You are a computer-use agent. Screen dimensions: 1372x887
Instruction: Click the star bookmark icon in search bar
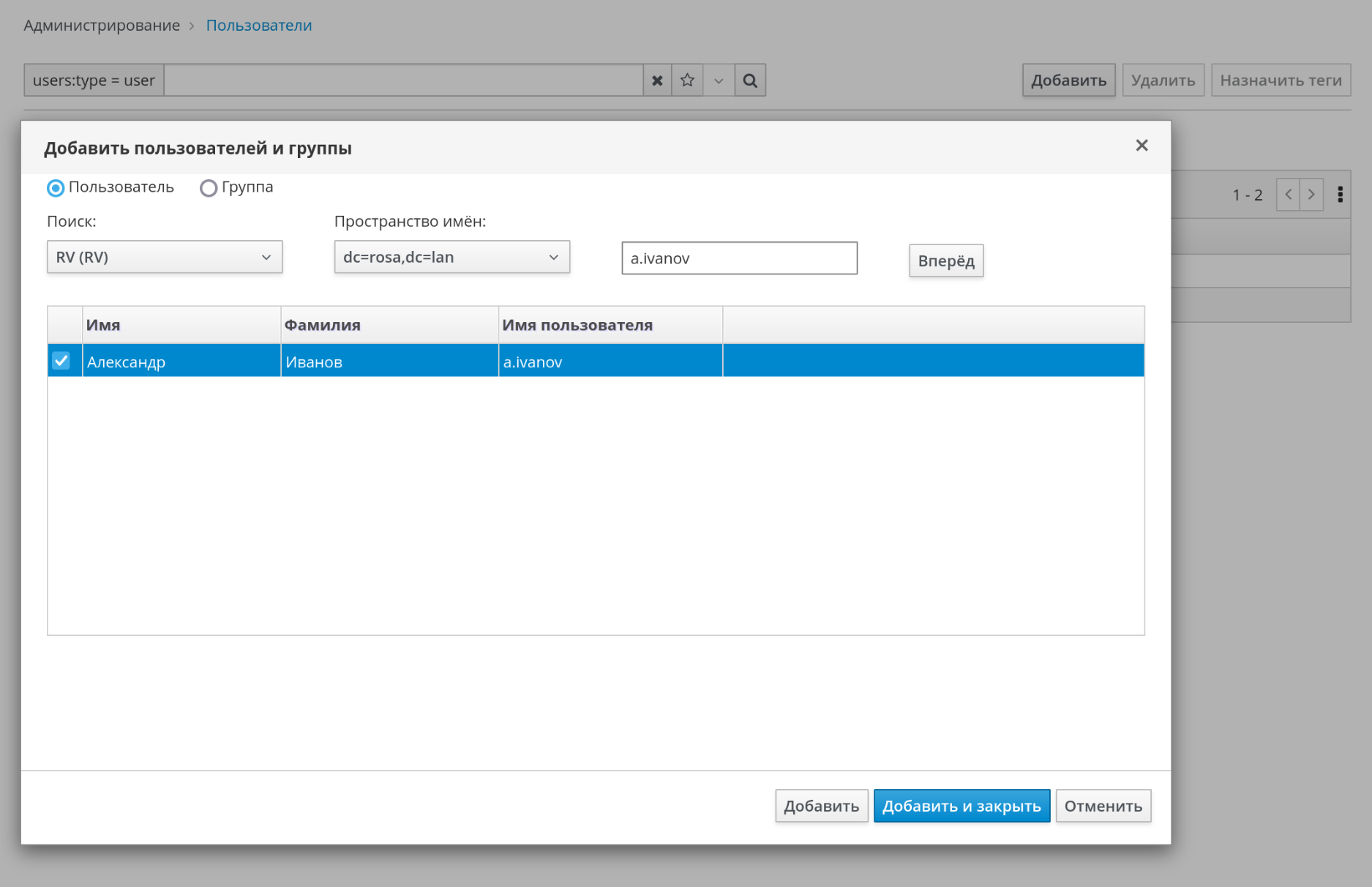click(x=687, y=81)
